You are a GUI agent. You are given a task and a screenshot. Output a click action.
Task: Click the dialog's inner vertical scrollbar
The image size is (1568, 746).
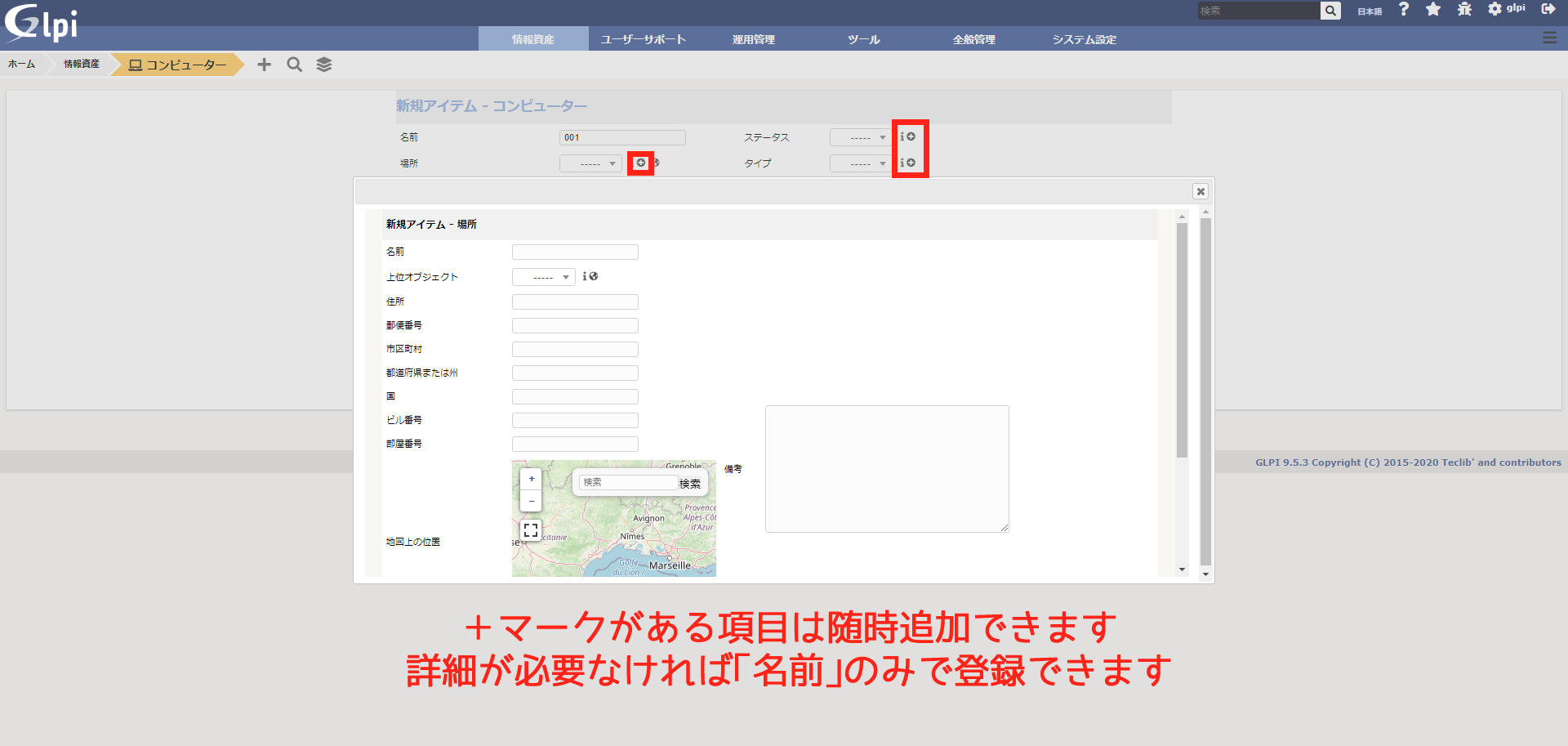1182,343
